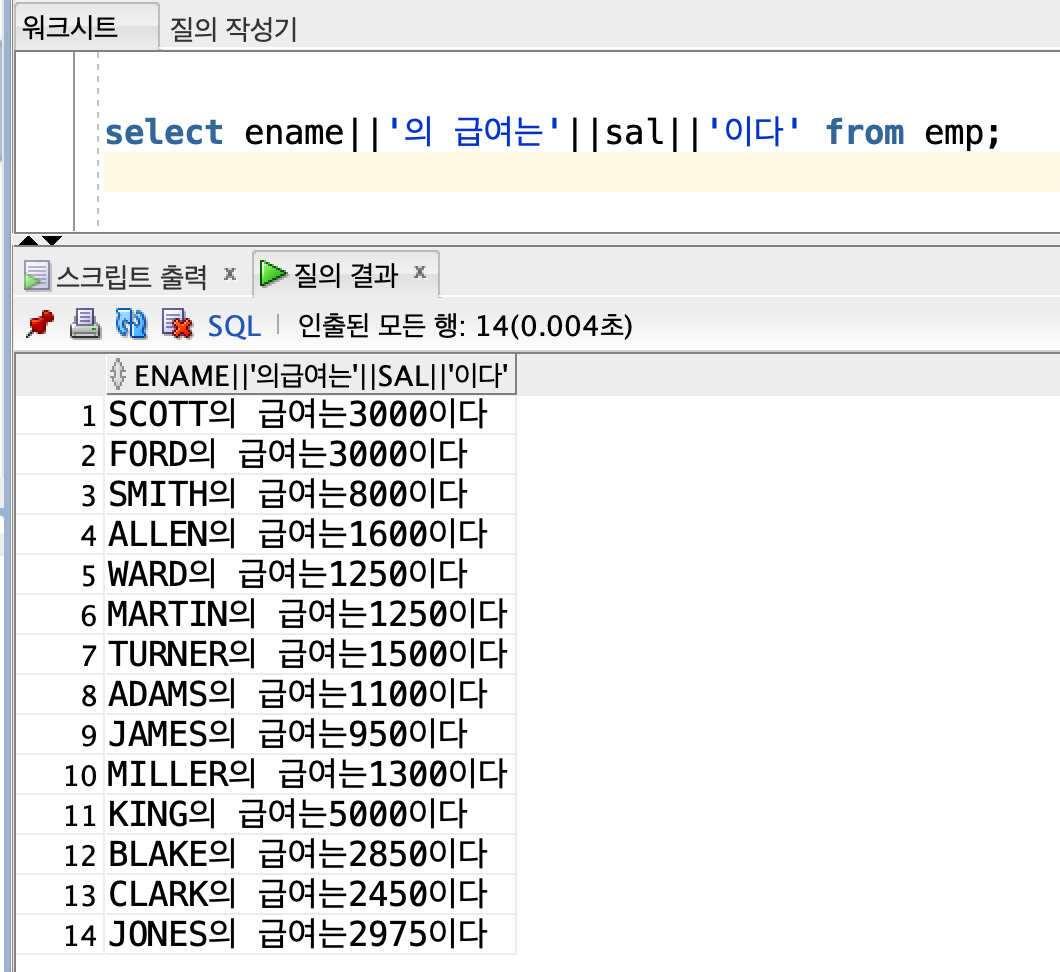Select the FORD의 급여는3000이다 cell
This screenshot has height=972, width=1060.
[310, 454]
